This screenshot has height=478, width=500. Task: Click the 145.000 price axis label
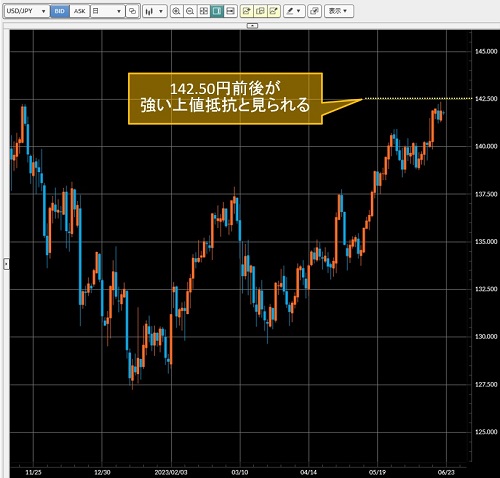(486, 51)
